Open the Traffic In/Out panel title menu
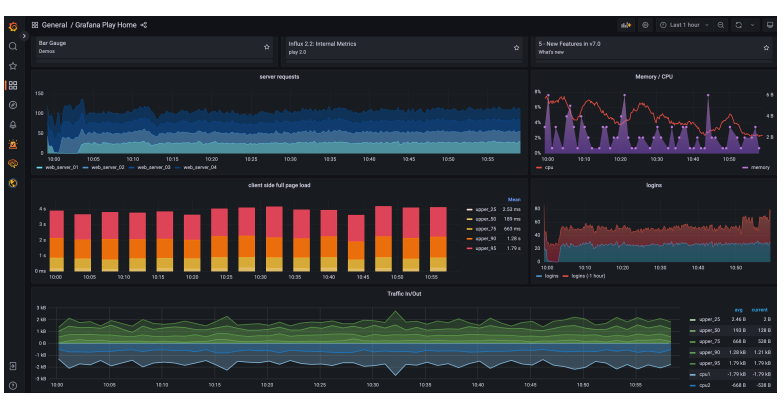 pyautogui.click(x=404, y=294)
